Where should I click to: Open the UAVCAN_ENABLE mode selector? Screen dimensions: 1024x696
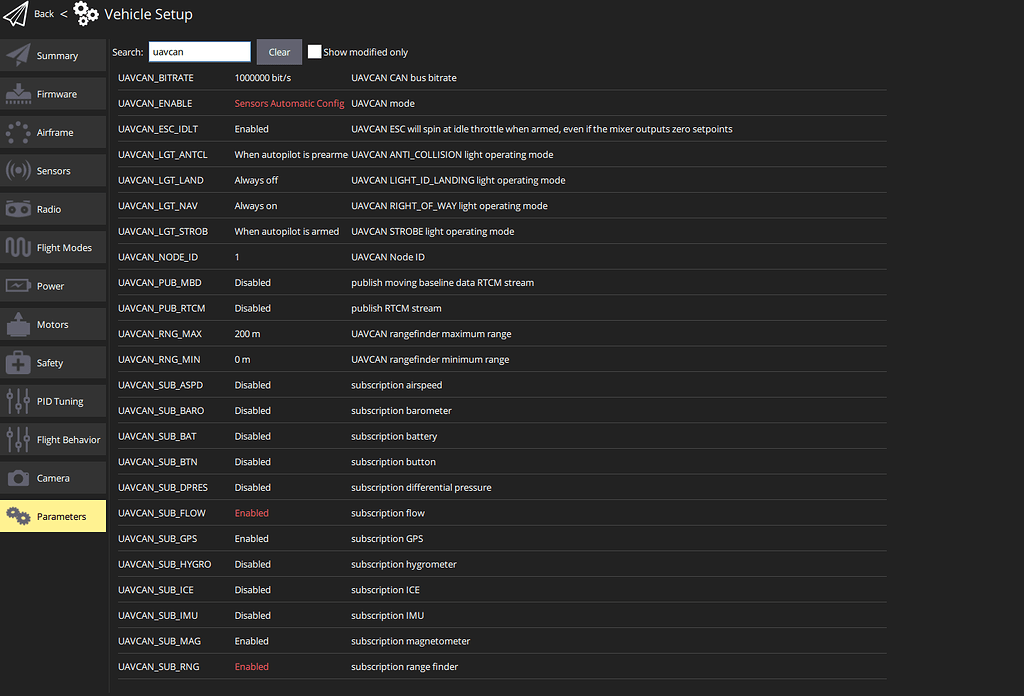290,103
